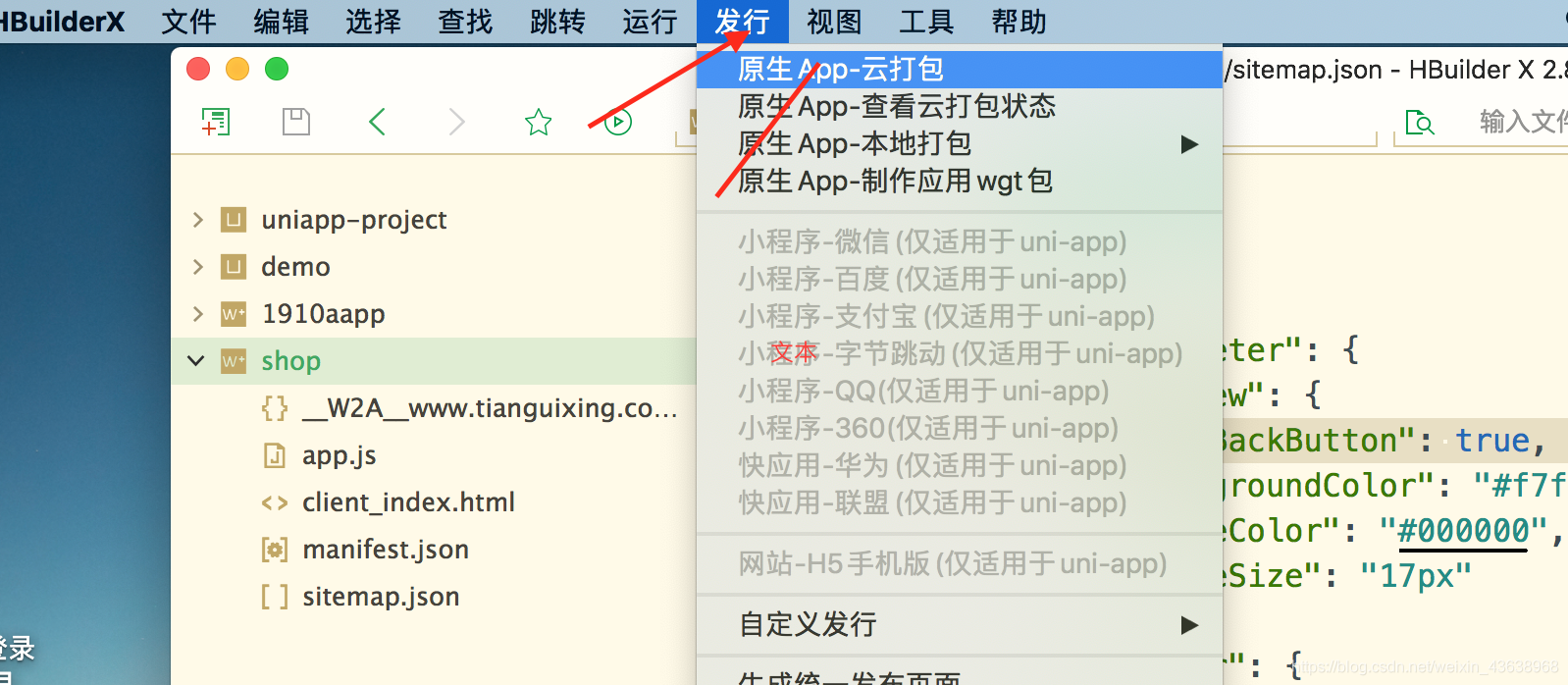Open the 文件 menu
This screenshot has width=1568, height=685.
[x=188, y=21]
